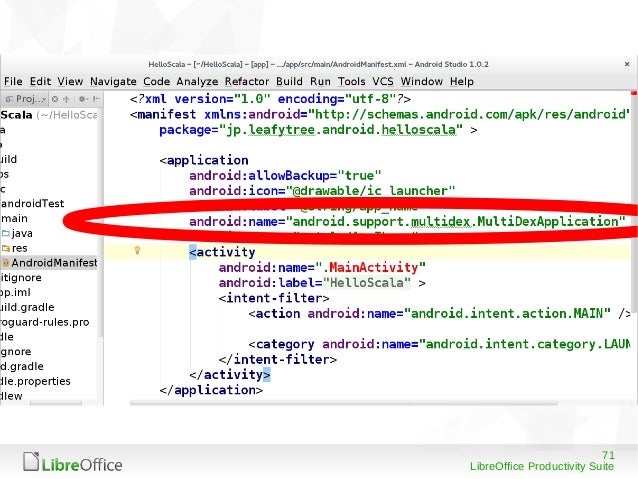Select the java folder label
Screen dimensions: 638x479
22,234
